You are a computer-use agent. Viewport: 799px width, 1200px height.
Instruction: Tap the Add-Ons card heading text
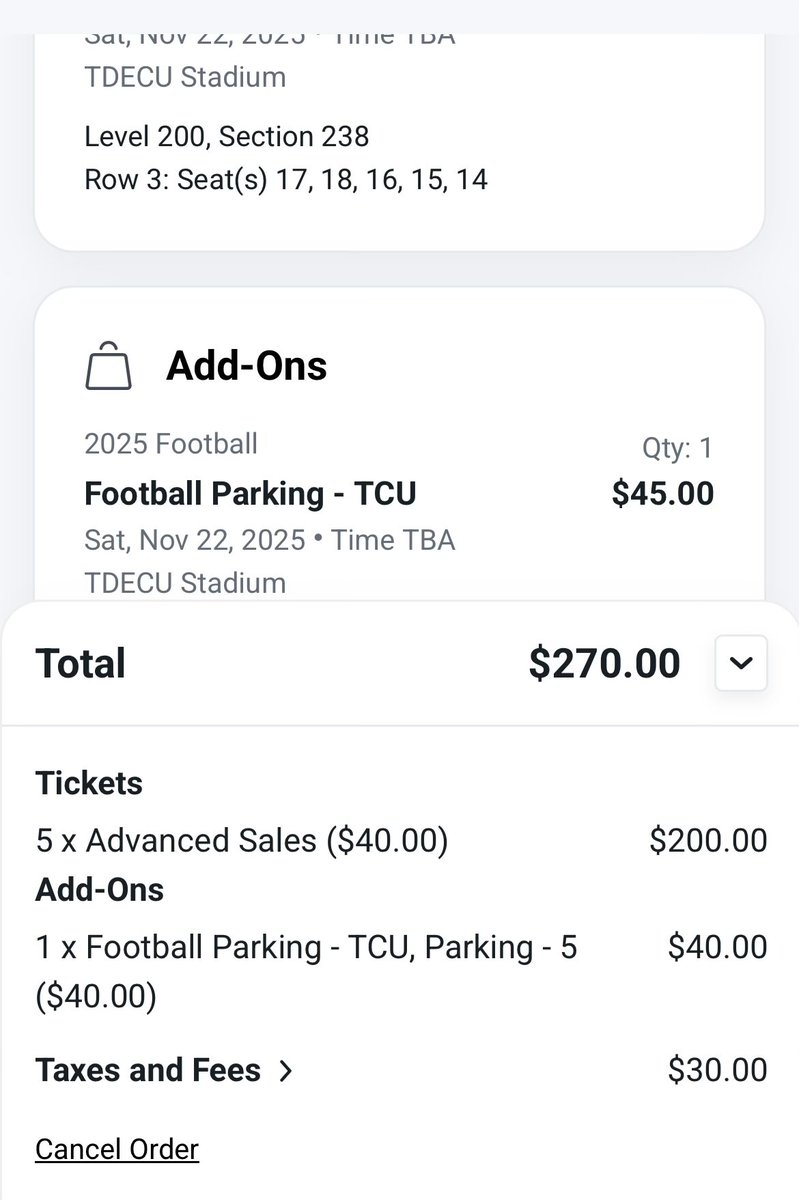(246, 366)
